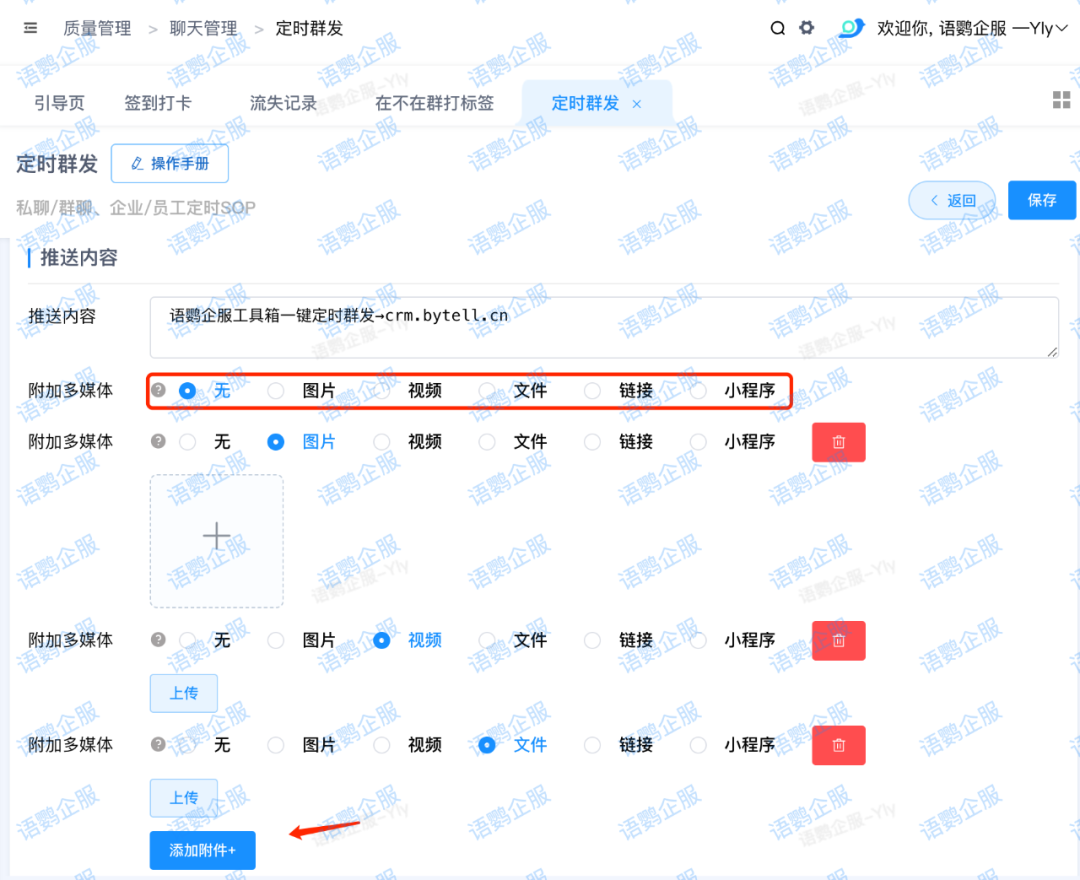Click the 添加附件+ button
1080x880 pixels.
pos(202,850)
